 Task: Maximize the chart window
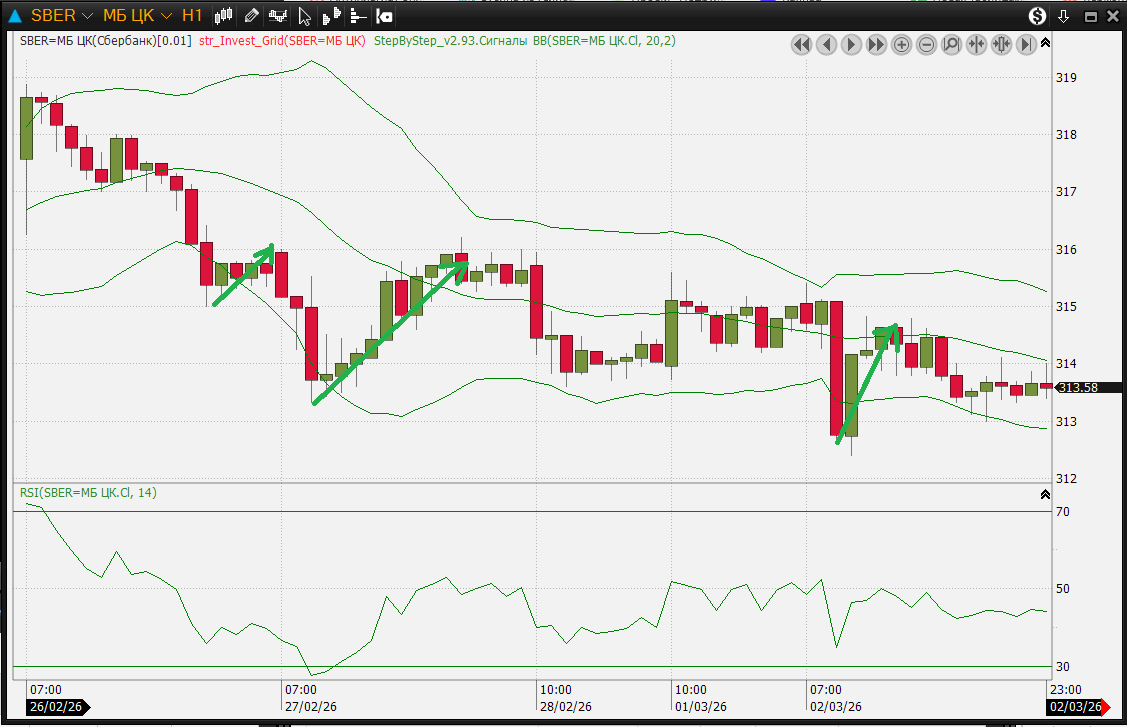tap(1090, 17)
